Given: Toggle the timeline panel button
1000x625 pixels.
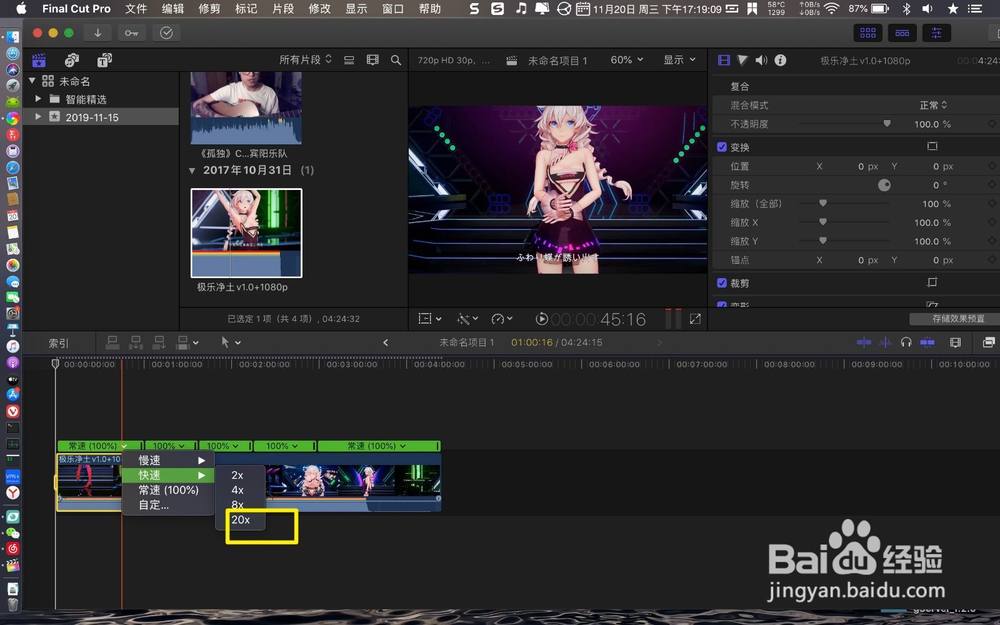Looking at the screenshot, I should pos(902,33).
